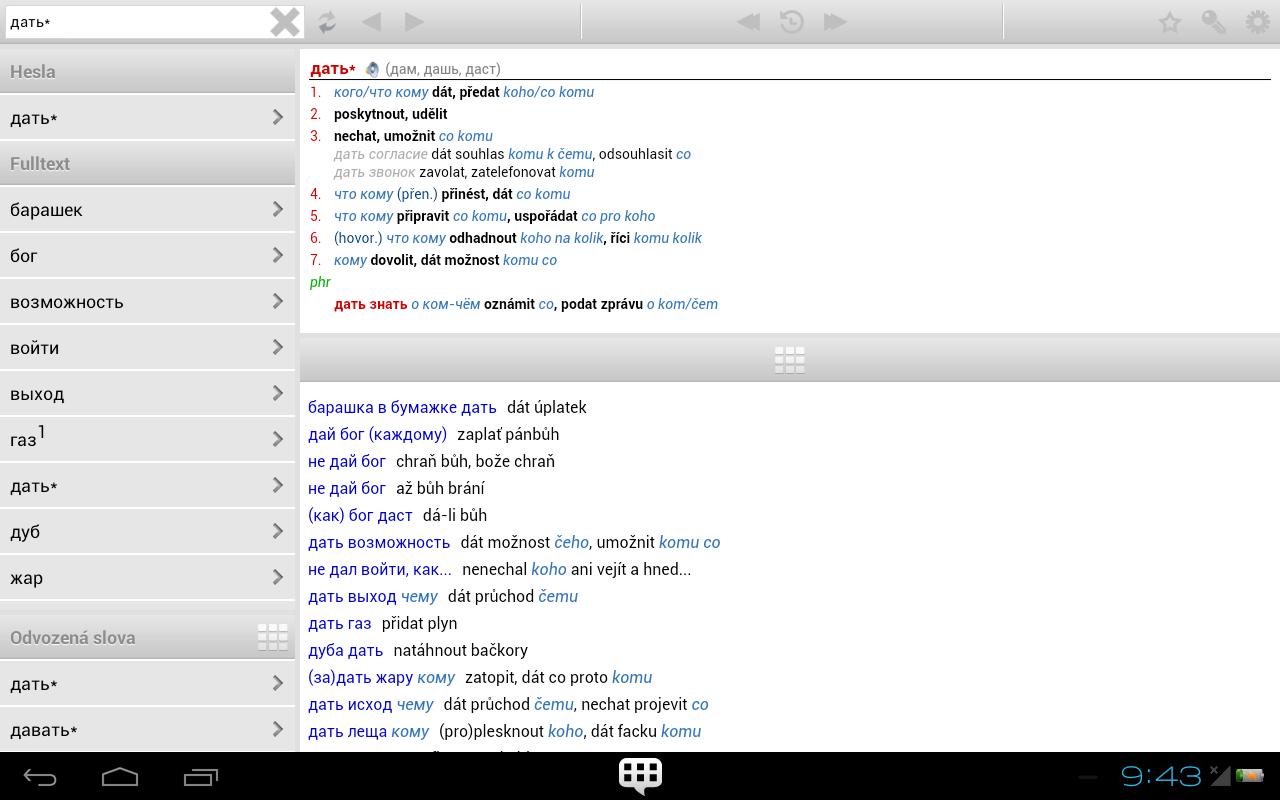Tap battery icon in status bar

1249,776
